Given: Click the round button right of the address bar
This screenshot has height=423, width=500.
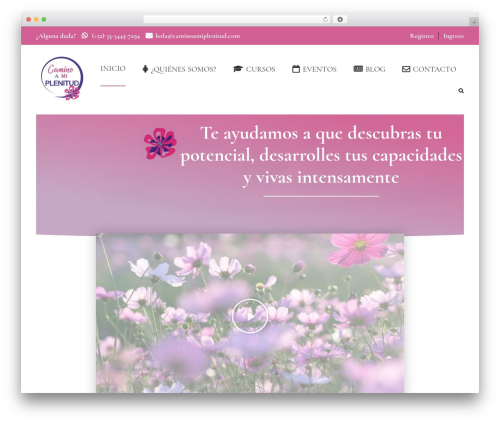Looking at the screenshot, I should [x=340, y=19].
